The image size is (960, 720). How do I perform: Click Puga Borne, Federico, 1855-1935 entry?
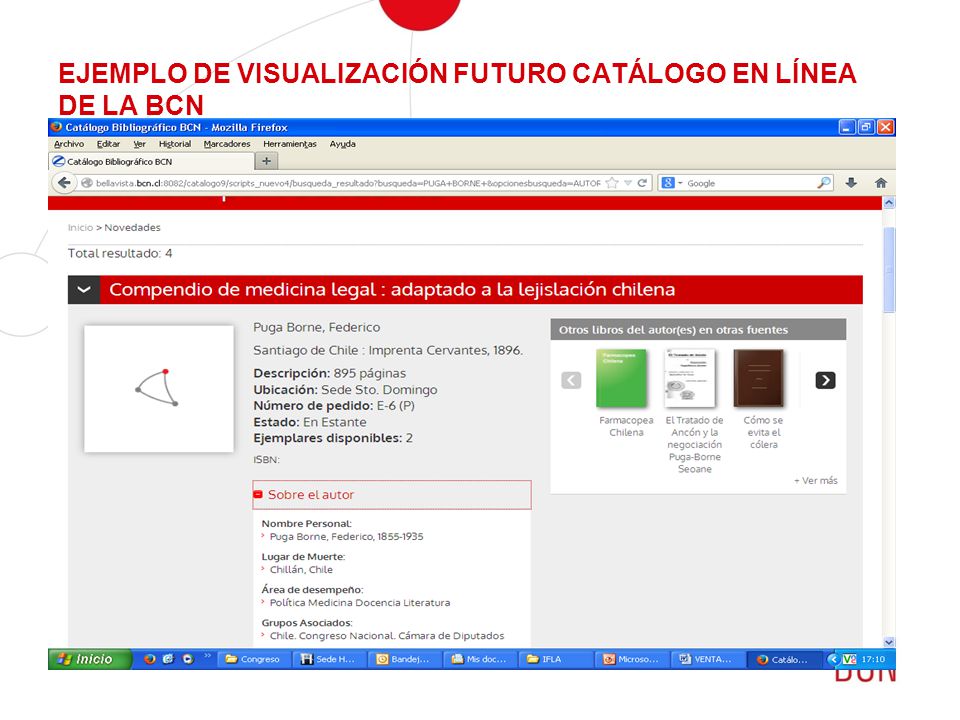coord(347,536)
